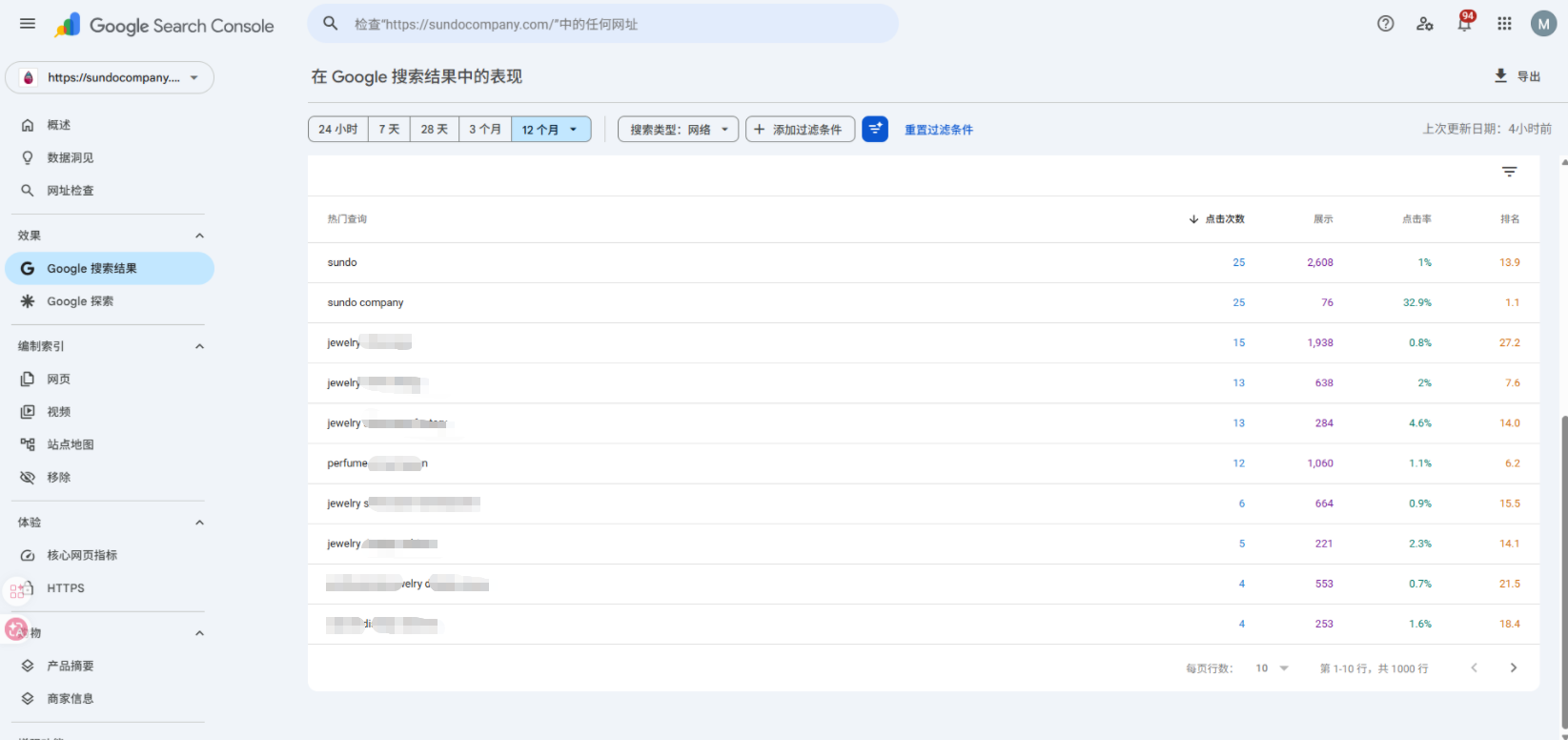Collapse the 编制索引 sidebar section
Image resolution: width=1568 pixels, height=740 pixels.
(199, 346)
